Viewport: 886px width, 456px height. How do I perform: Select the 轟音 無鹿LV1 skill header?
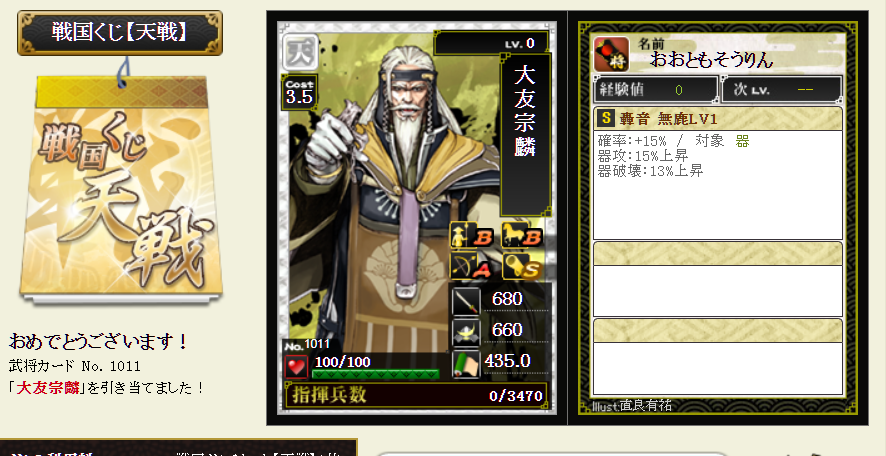pos(718,119)
